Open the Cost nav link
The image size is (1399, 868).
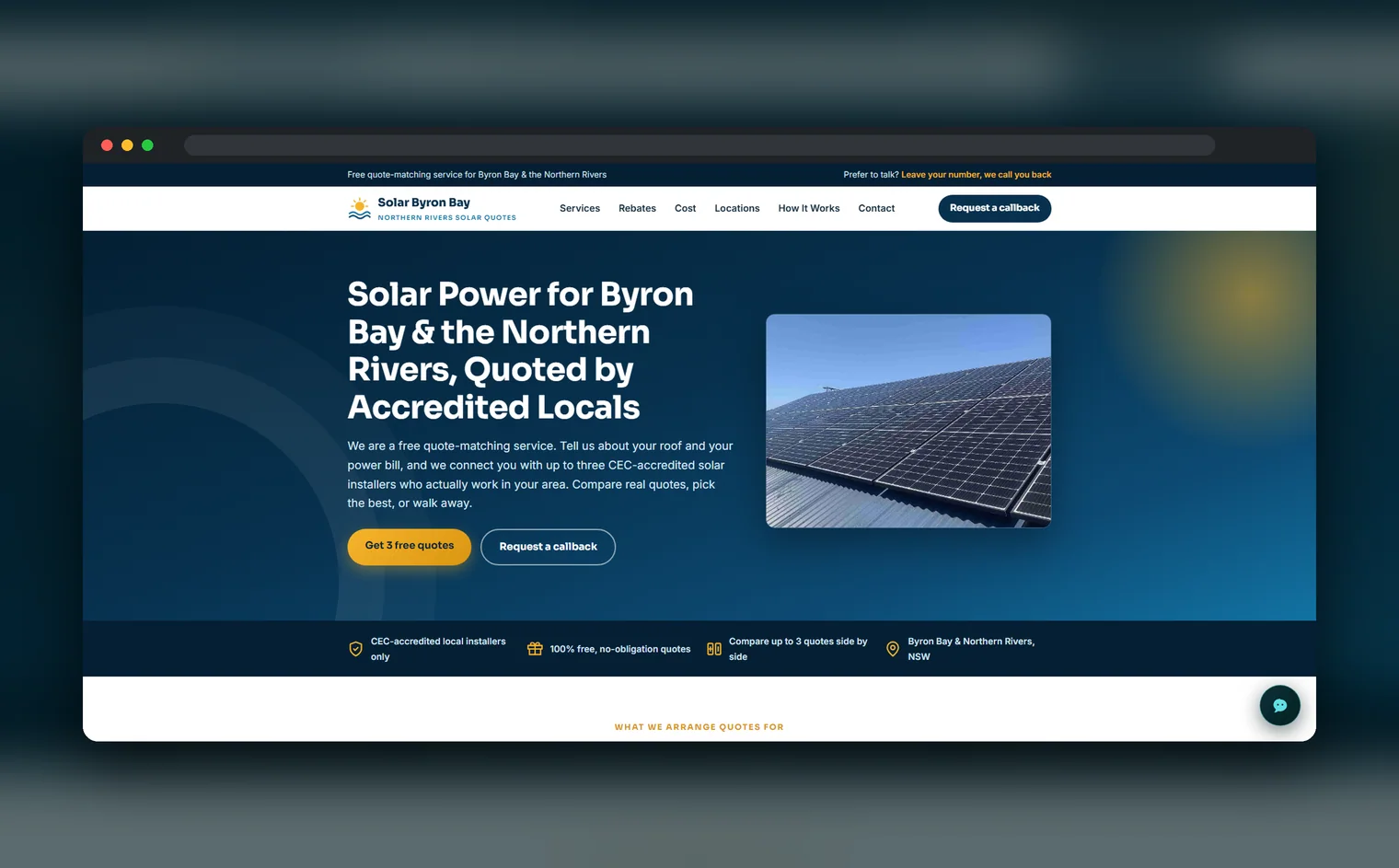[x=685, y=208]
